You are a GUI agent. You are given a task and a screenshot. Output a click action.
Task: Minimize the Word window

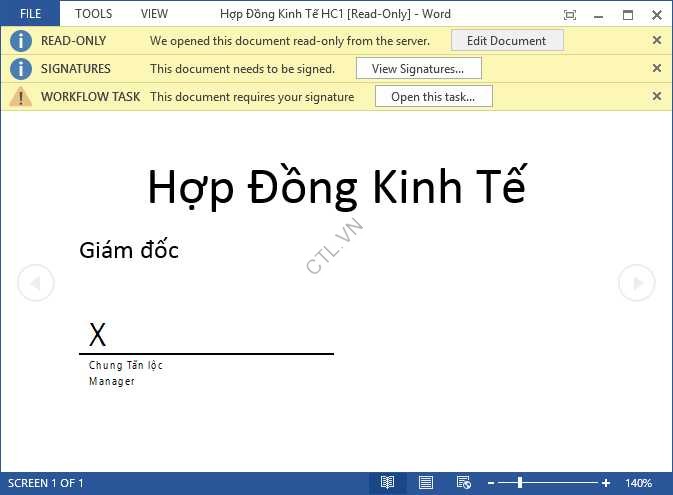click(x=598, y=15)
